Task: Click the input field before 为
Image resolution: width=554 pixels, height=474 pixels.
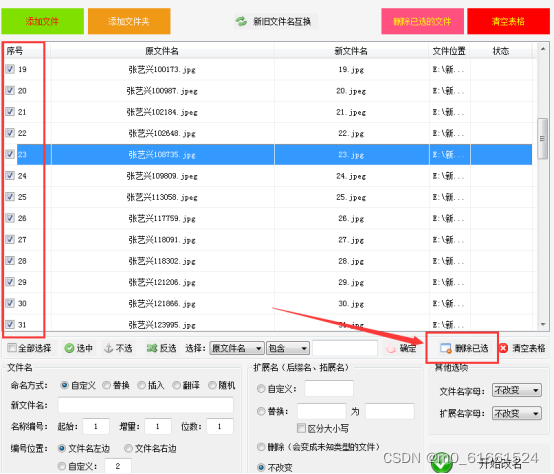Action: [x=322, y=411]
